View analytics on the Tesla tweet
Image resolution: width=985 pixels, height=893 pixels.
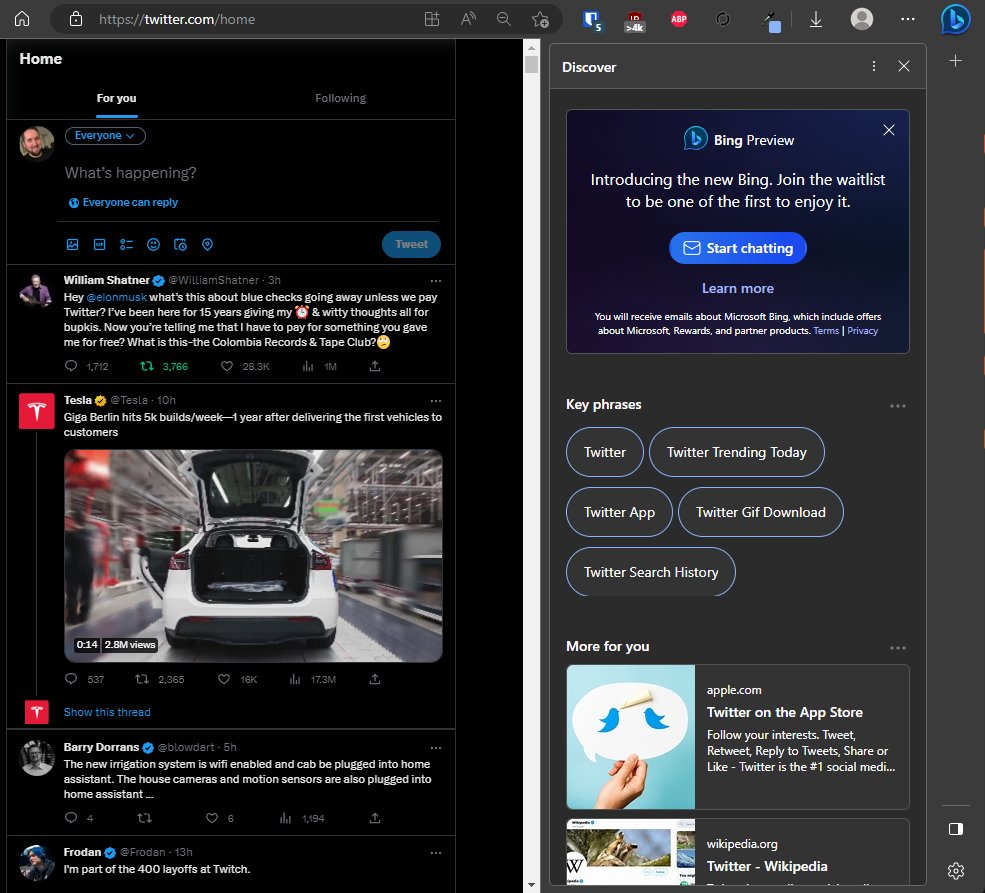295,679
